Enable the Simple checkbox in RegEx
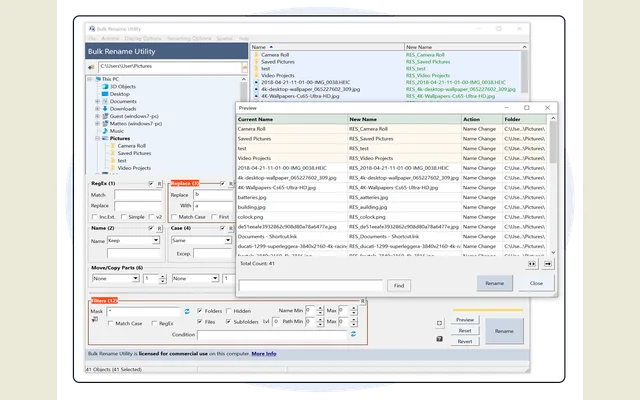The image size is (640, 400). pyautogui.click(x=123, y=217)
